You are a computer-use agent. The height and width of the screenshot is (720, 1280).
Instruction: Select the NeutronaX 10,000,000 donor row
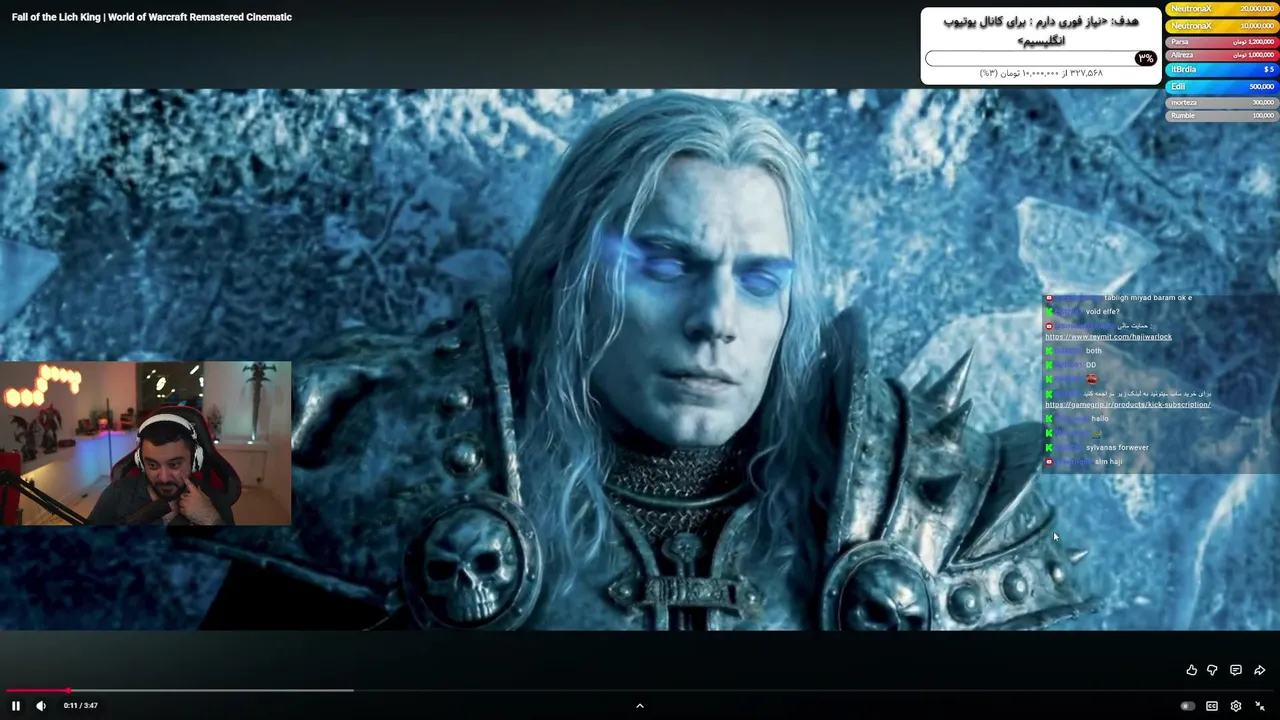tap(1222, 26)
